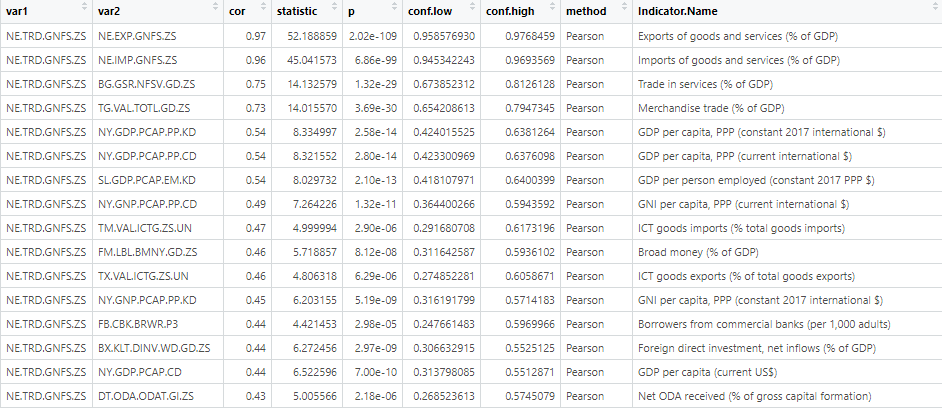Select the DT.ODA.ODAT.GI.ZS cell

(x=144, y=396)
